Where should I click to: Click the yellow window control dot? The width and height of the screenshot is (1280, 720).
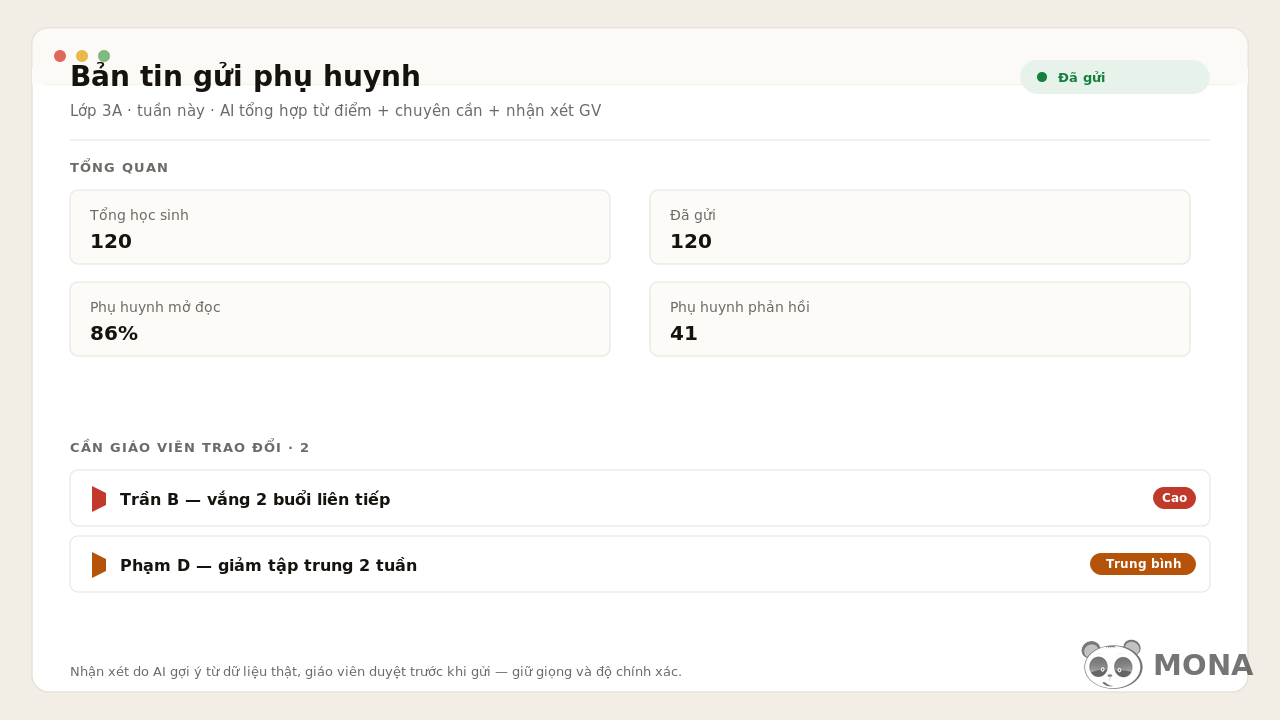[82, 56]
